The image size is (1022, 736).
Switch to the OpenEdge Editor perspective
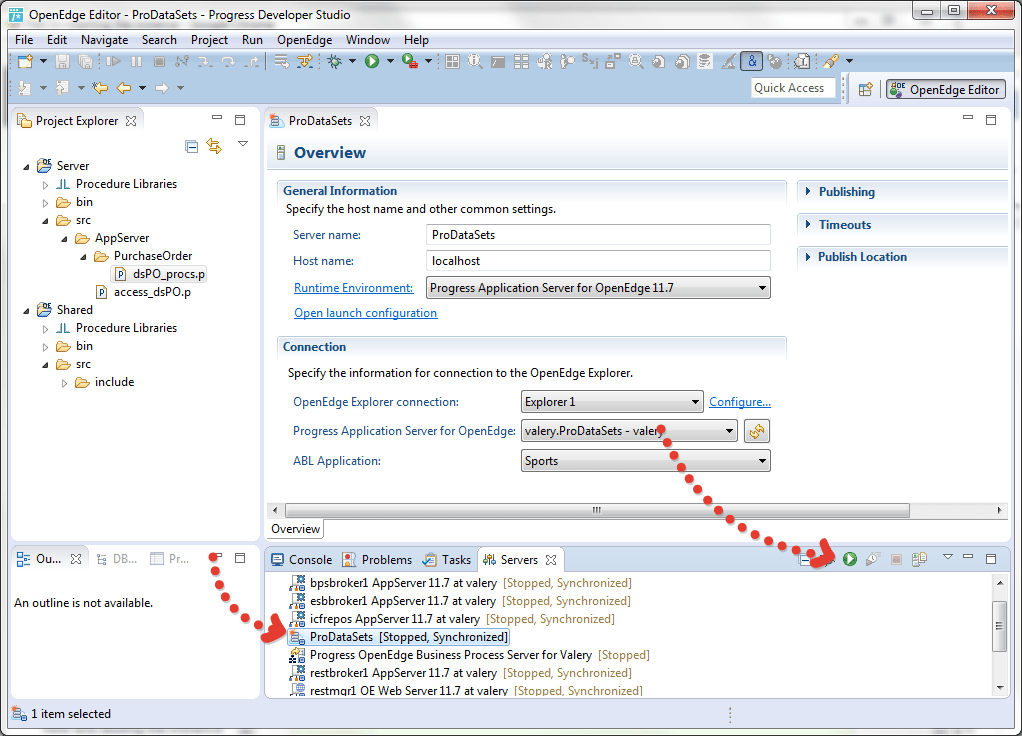(946, 89)
